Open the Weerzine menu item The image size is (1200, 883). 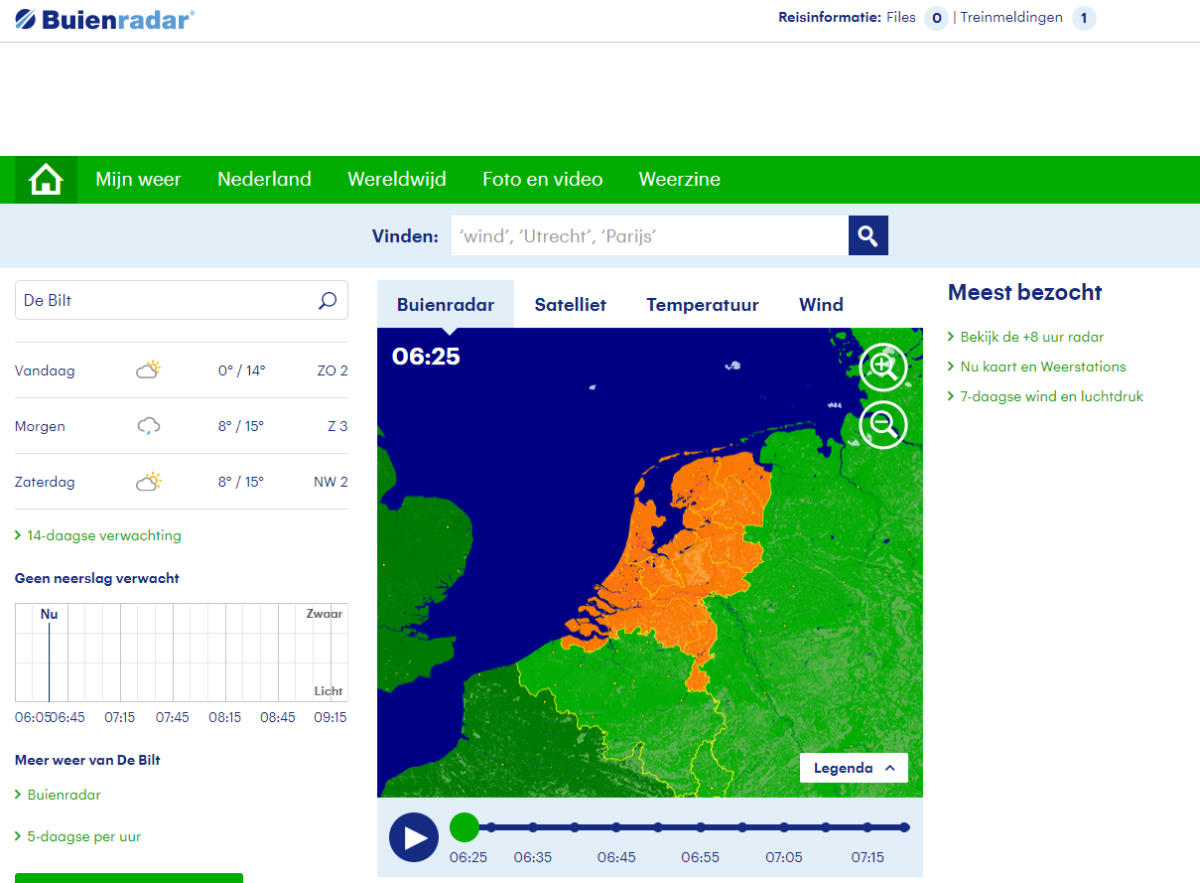[679, 180]
